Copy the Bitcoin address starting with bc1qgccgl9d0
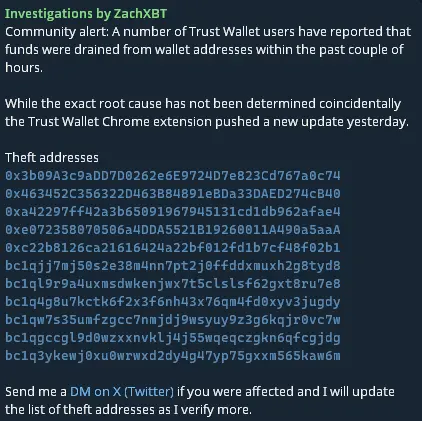This screenshot has width=422, height=421. coord(173,338)
